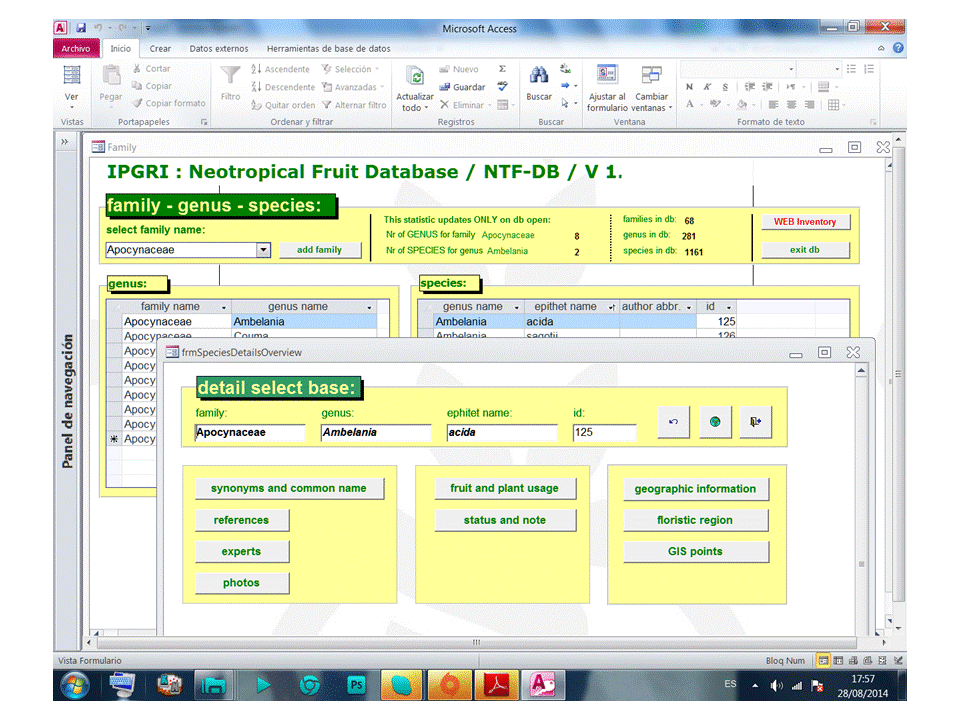Click the WEB Inventory button

(x=805, y=222)
